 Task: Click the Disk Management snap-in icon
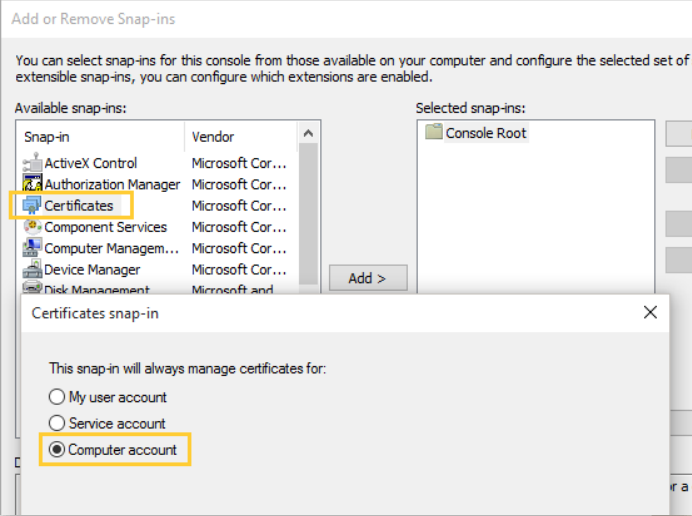(x=31, y=289)
